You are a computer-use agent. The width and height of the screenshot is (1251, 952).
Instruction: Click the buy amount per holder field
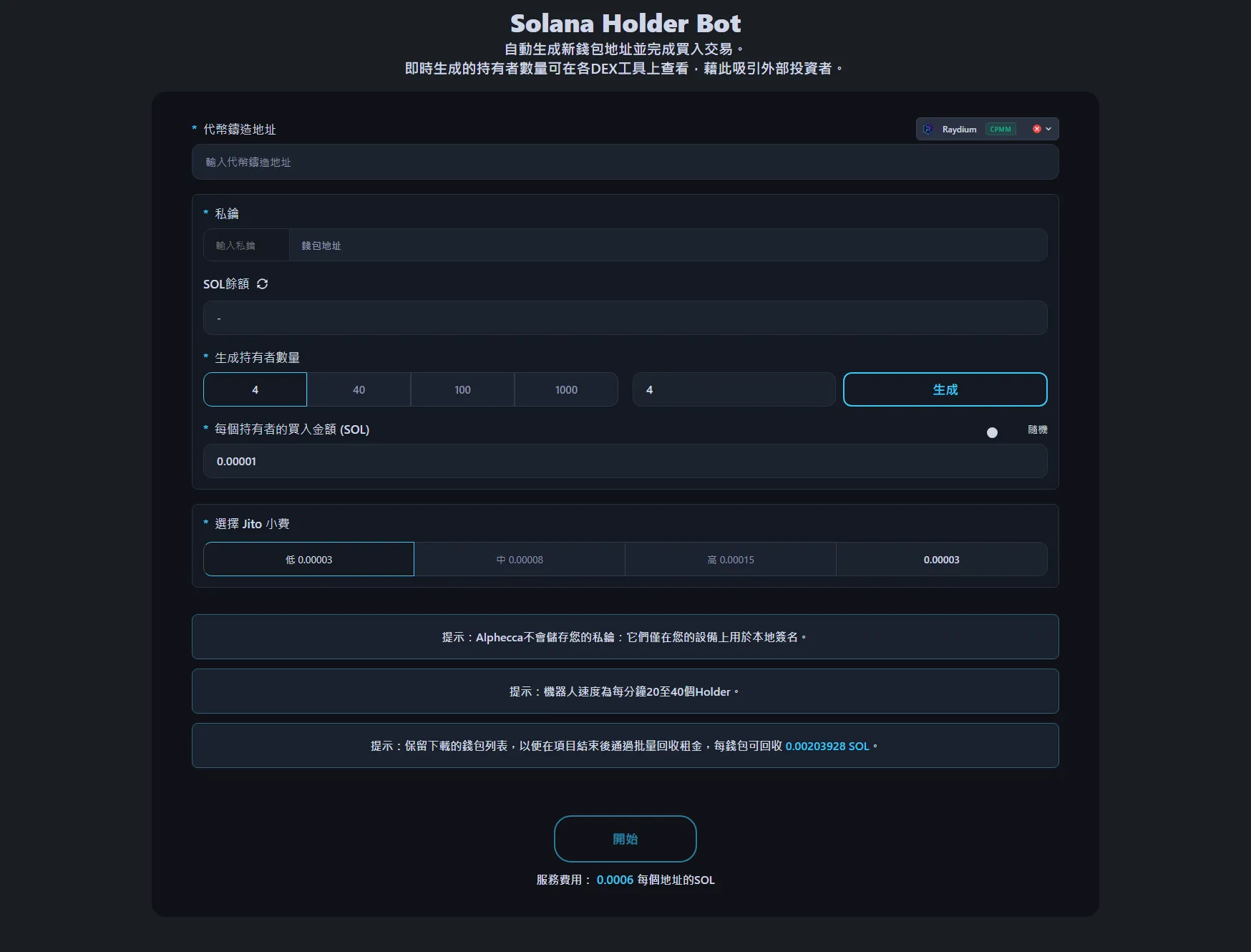(x=625, y=461)
